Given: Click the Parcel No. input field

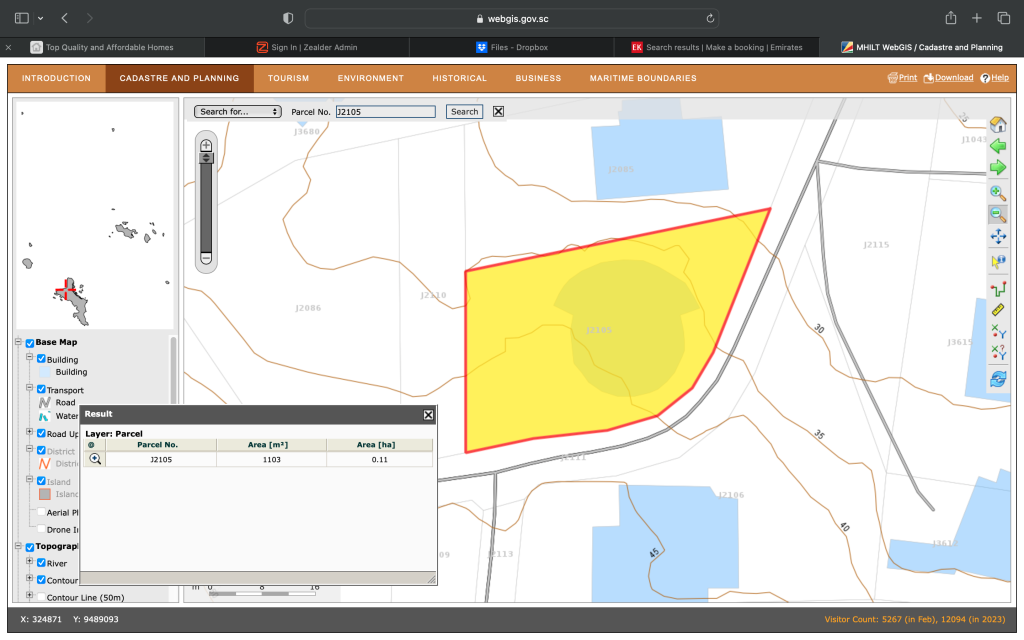Looking at the screenshot, I should click(x=385, y=112).
